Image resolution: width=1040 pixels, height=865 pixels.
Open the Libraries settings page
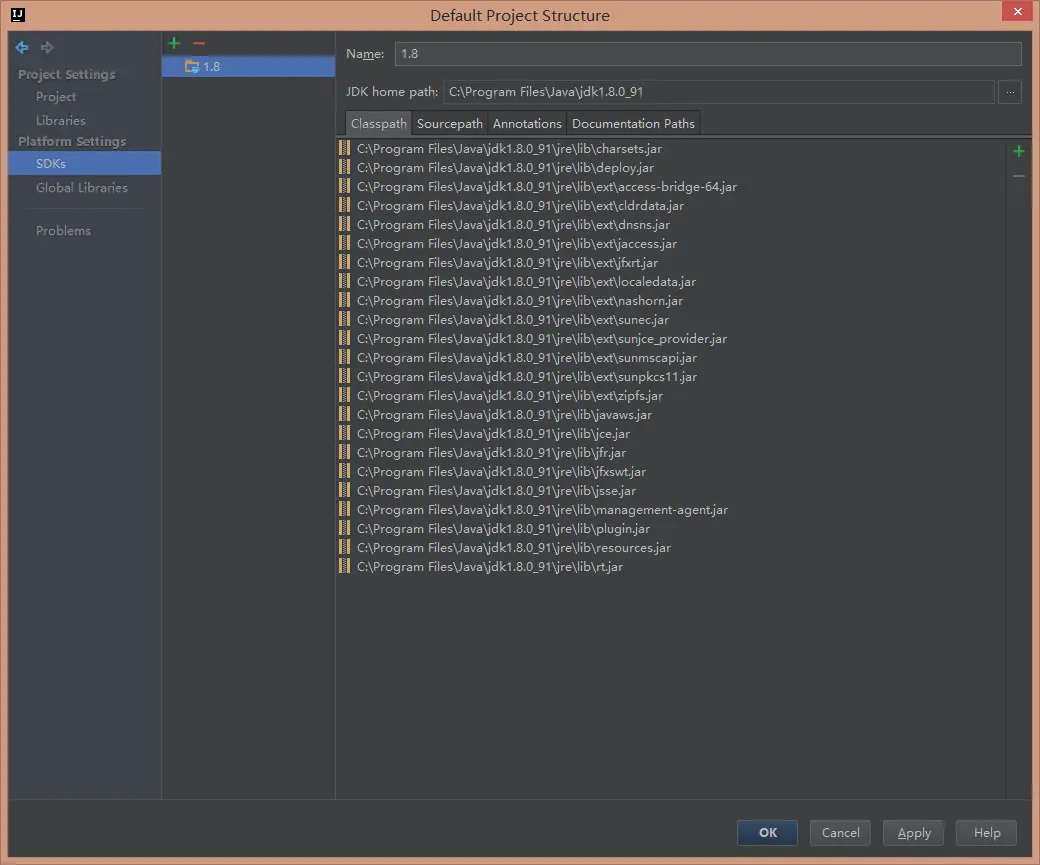[60, 121]
